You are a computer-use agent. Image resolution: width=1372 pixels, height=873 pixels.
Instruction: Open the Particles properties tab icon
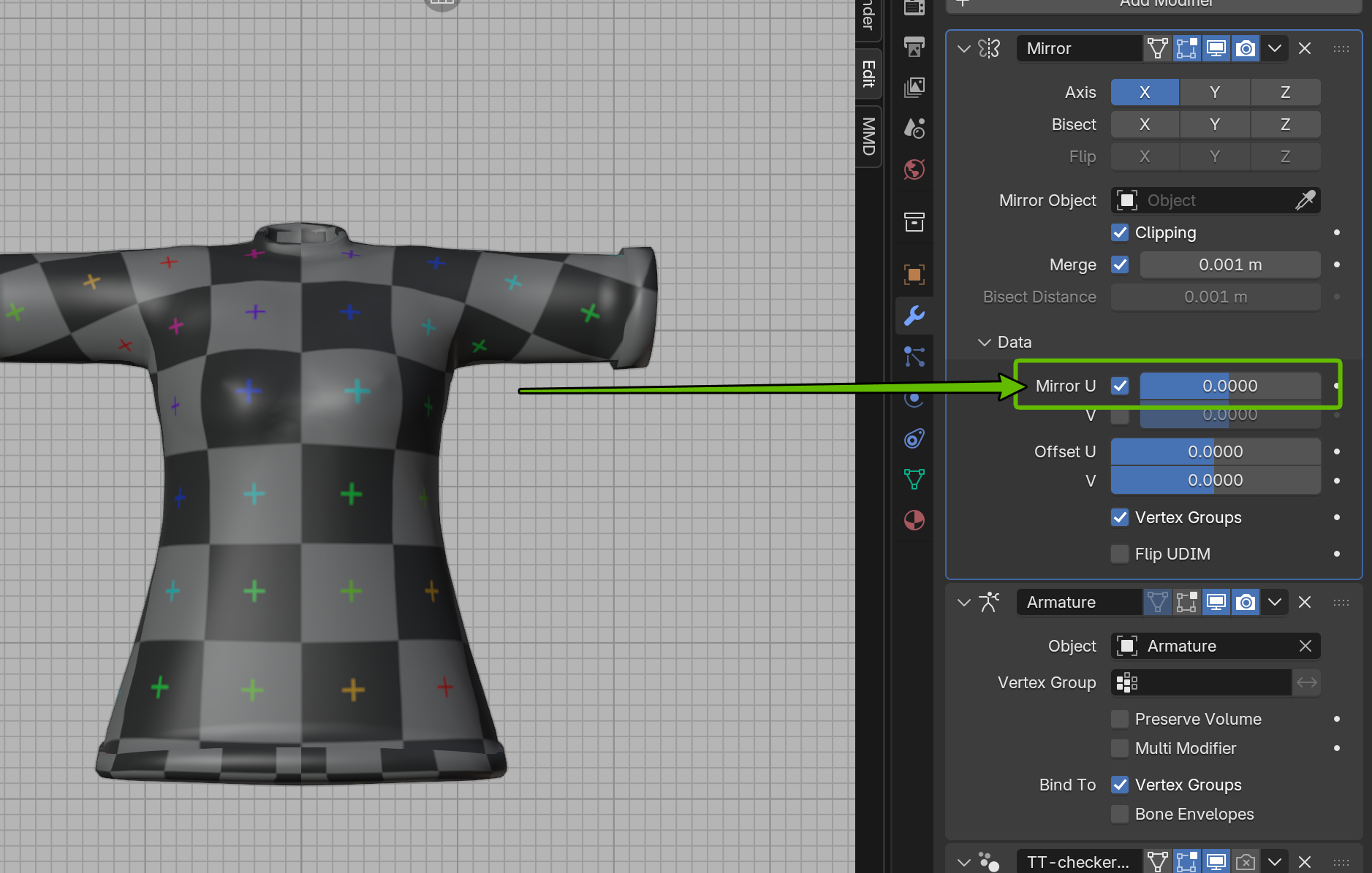tap(914, 357)
